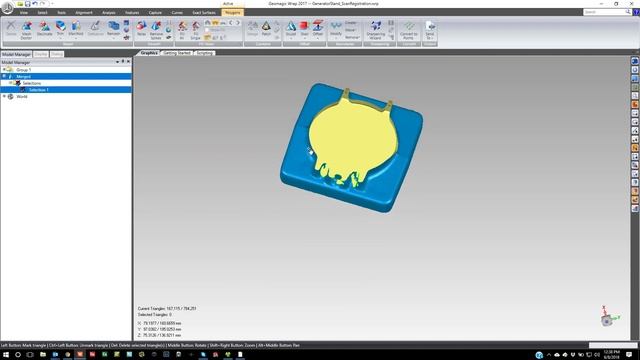
Task: Expand the World tree node
Action: click(4, 96)
